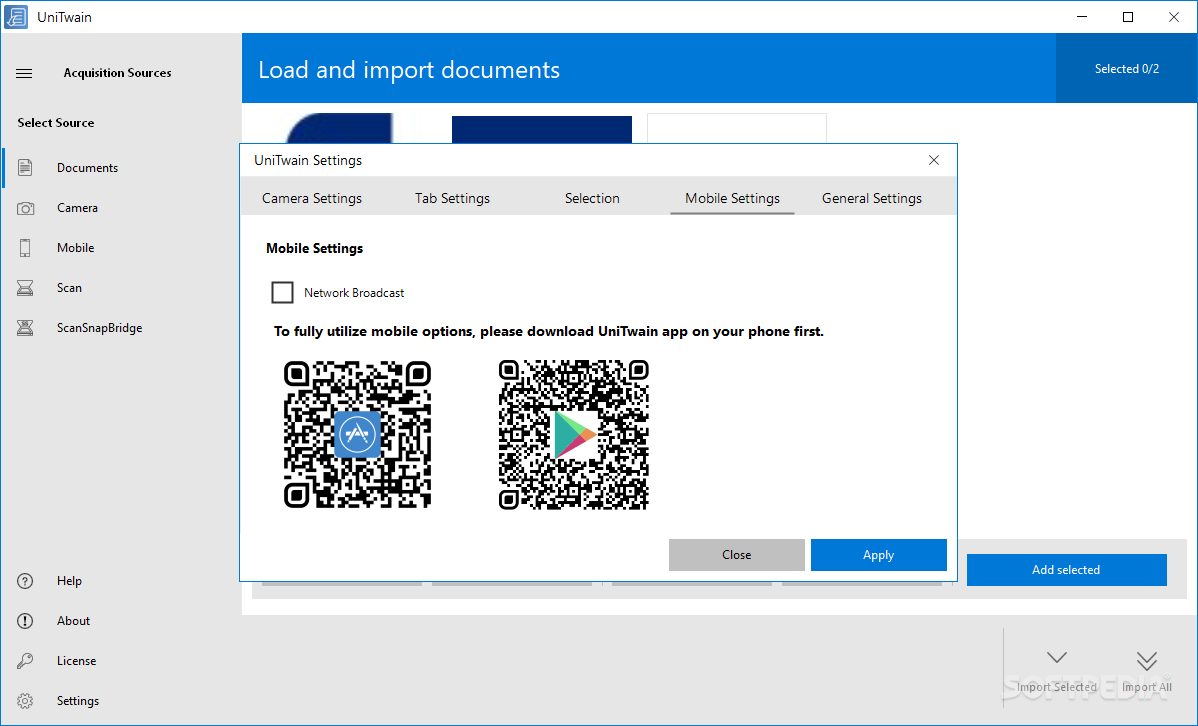
Task: Switch to the Tab Settings tab
Action: (x=452, y=198)
